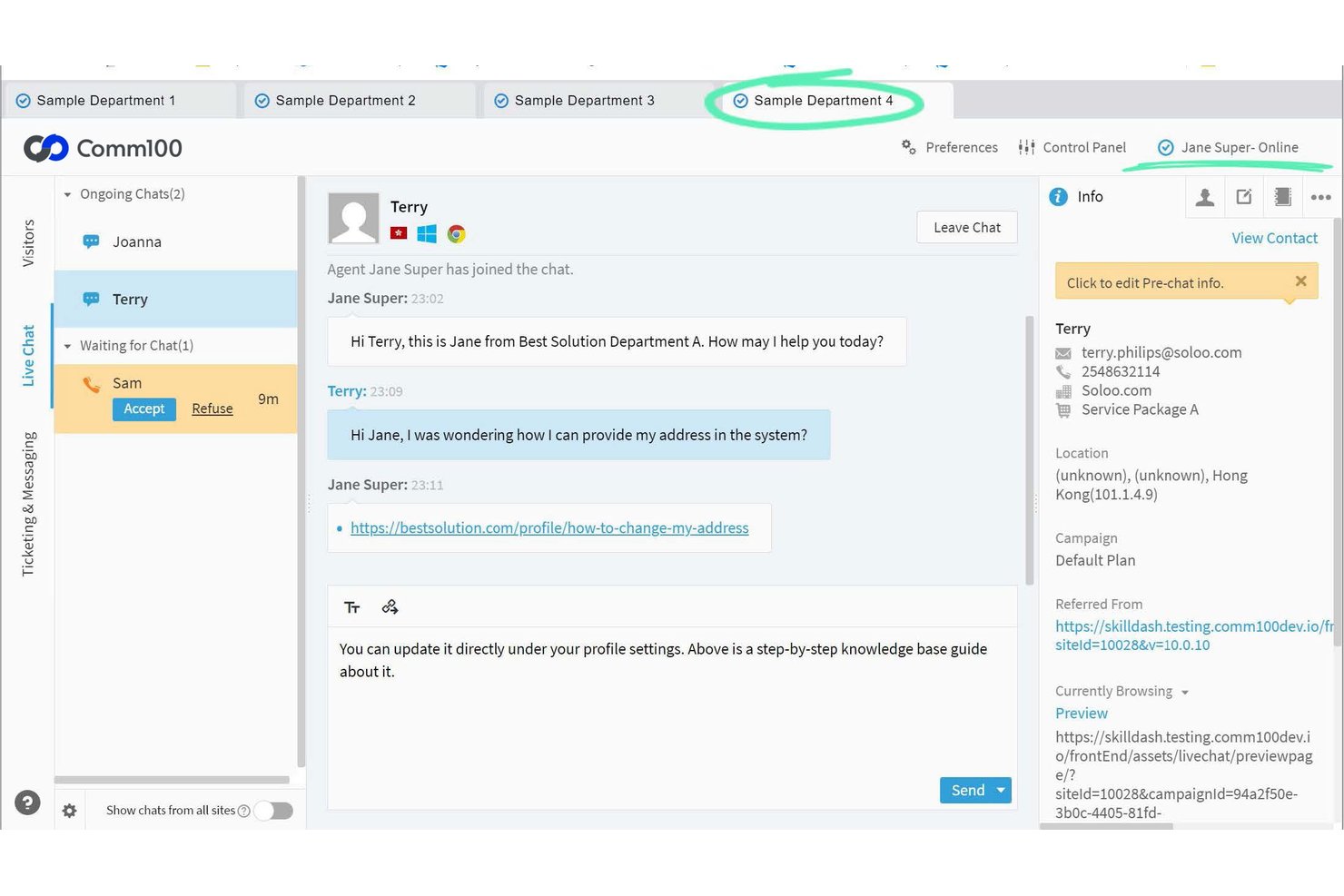Click the blue Info icon
1344x896 pixels.
(1059, 196)
